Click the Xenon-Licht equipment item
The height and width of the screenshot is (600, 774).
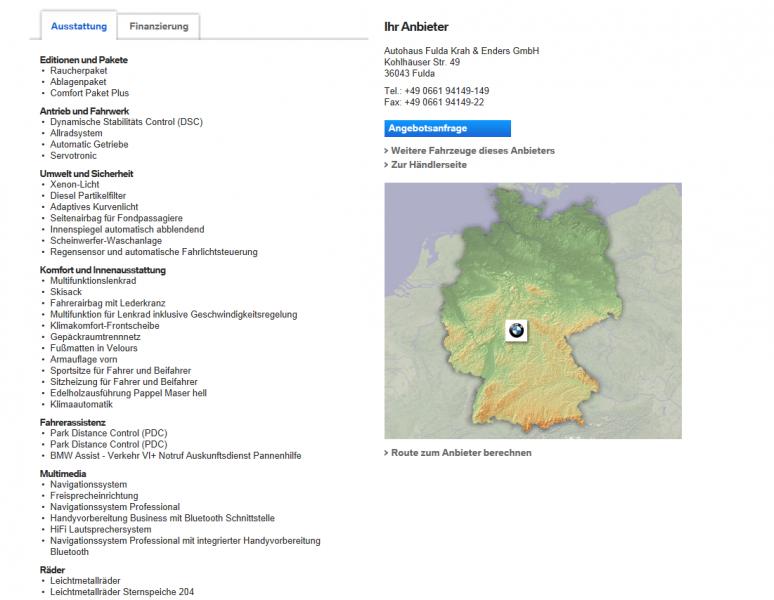click(x=76, y=185)
